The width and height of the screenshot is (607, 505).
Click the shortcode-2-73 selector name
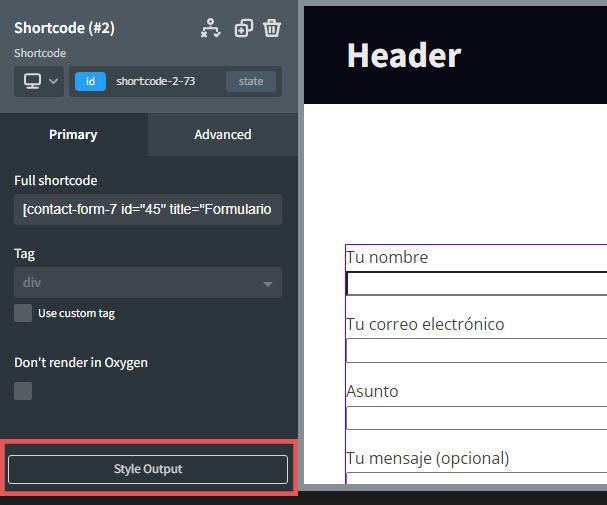(156, 81)
